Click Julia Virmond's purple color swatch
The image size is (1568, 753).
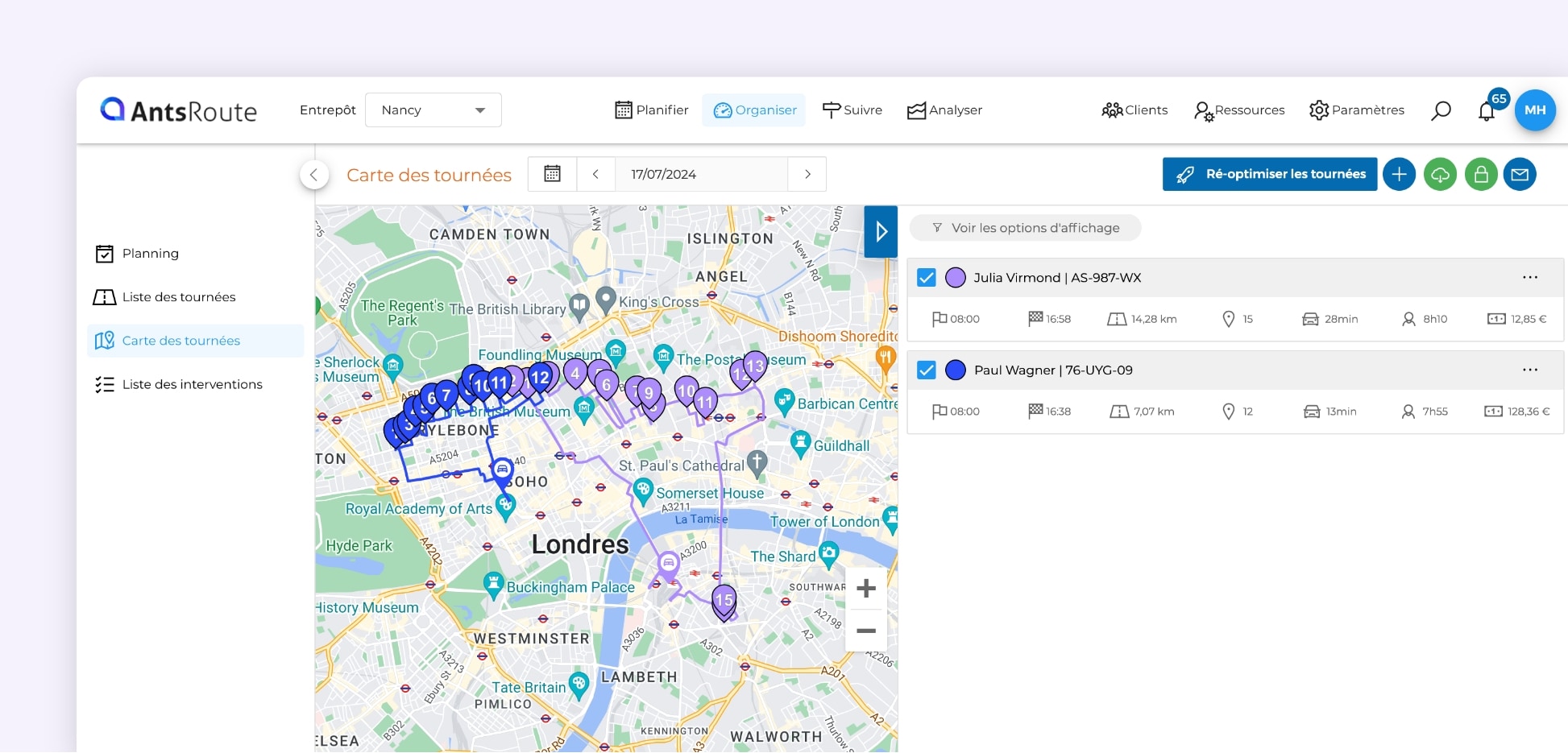click(956, 278)
